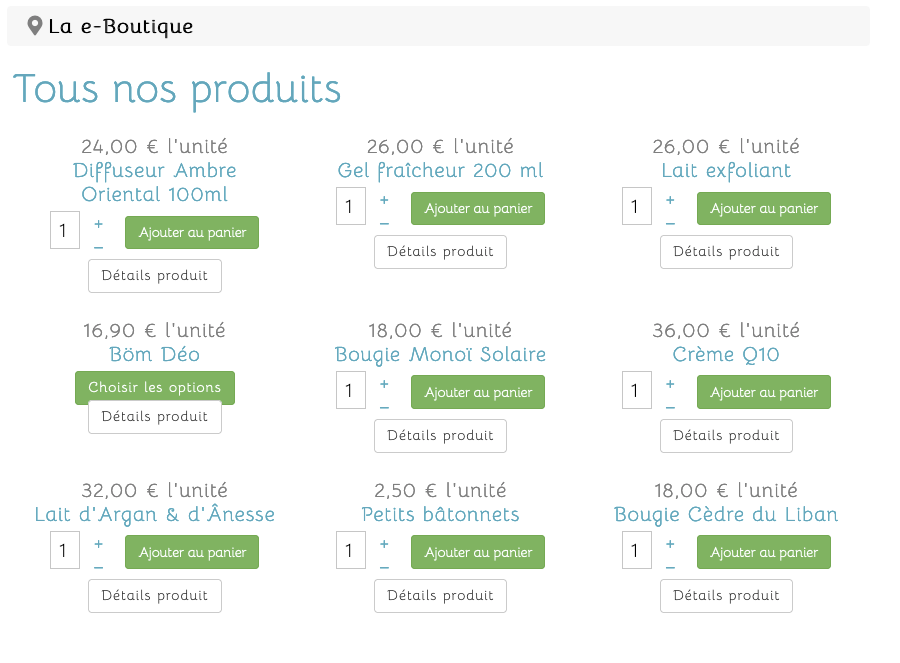Open the Bougie Monoï Solaire product page
Image resolution: width=900 pixels, height=663 pixels.
440,354
